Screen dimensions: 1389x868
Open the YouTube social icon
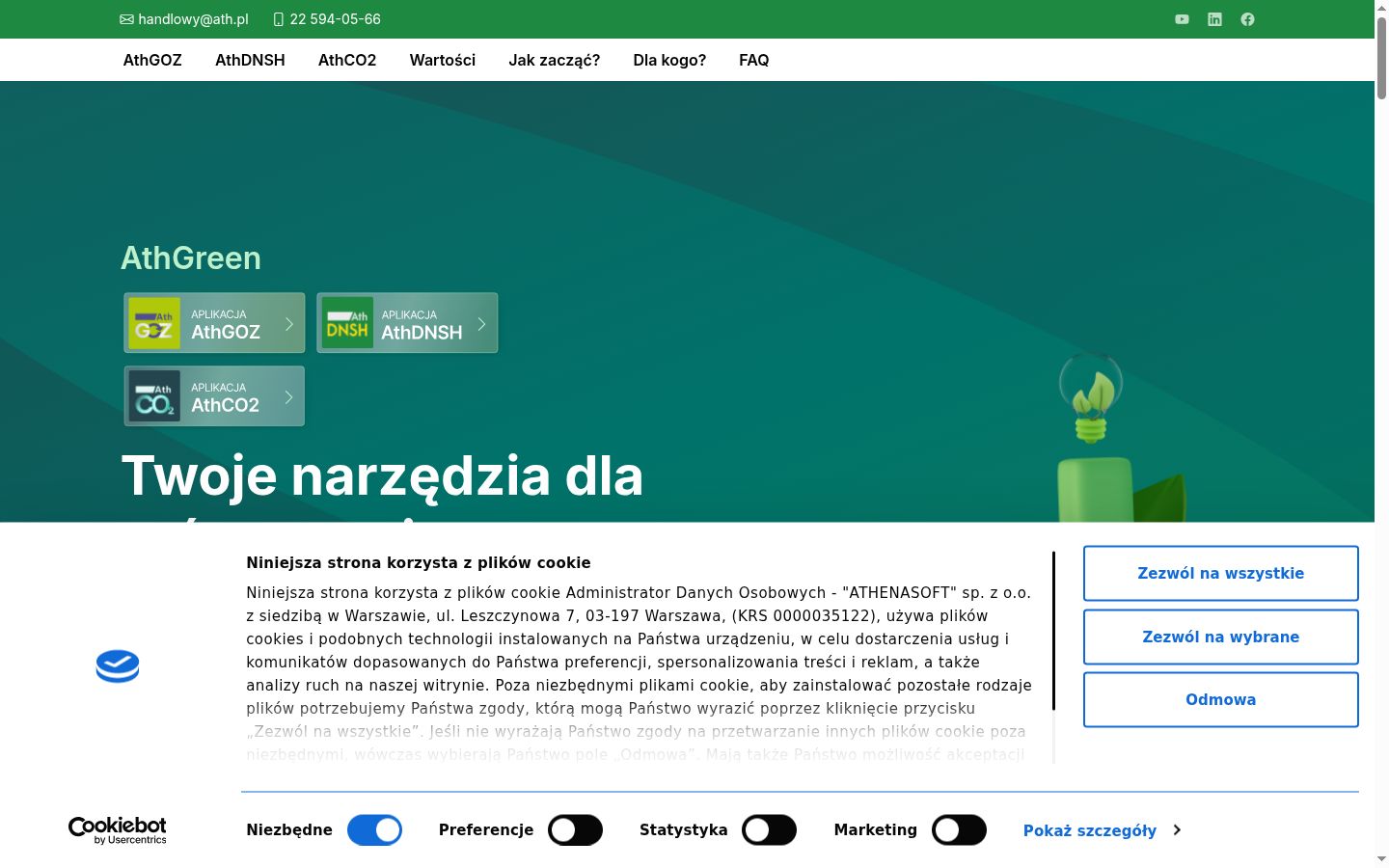point(1182,19)
